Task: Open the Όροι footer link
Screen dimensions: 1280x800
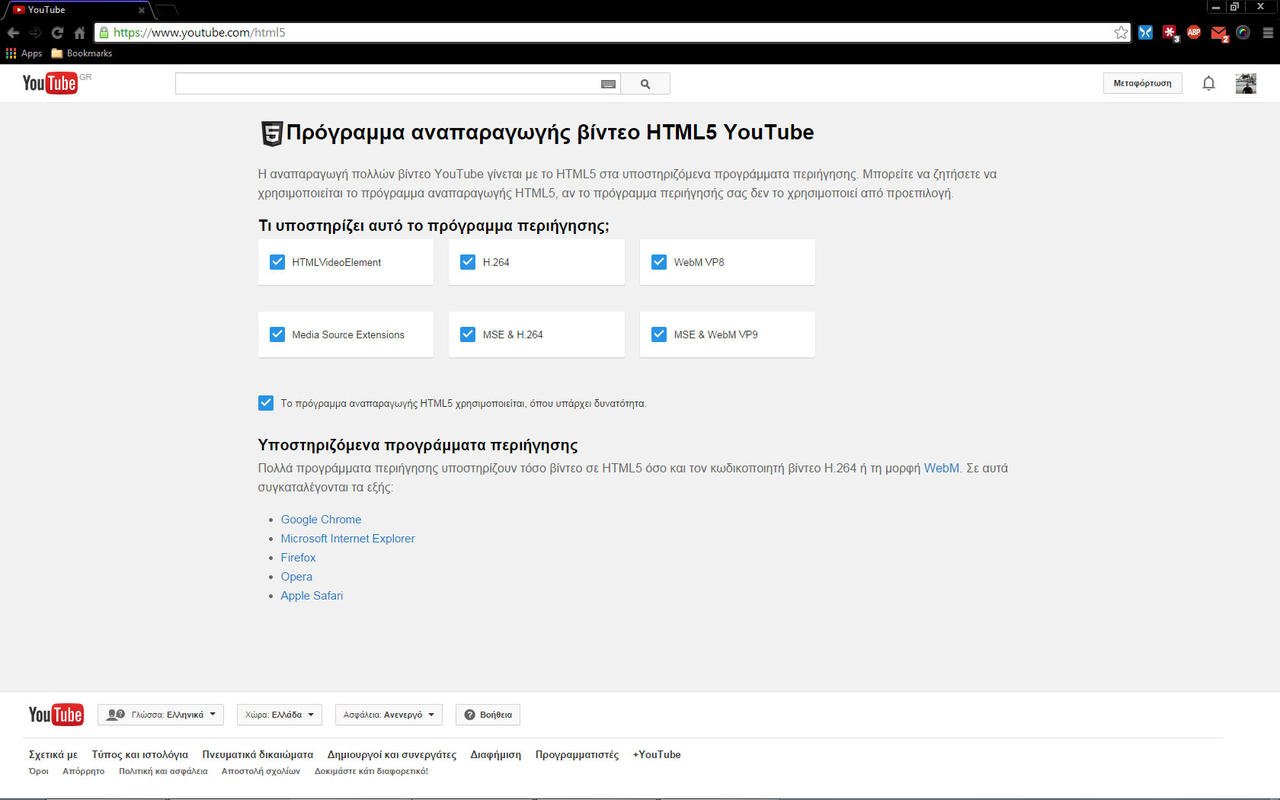Action: click(x=39, y=772)
